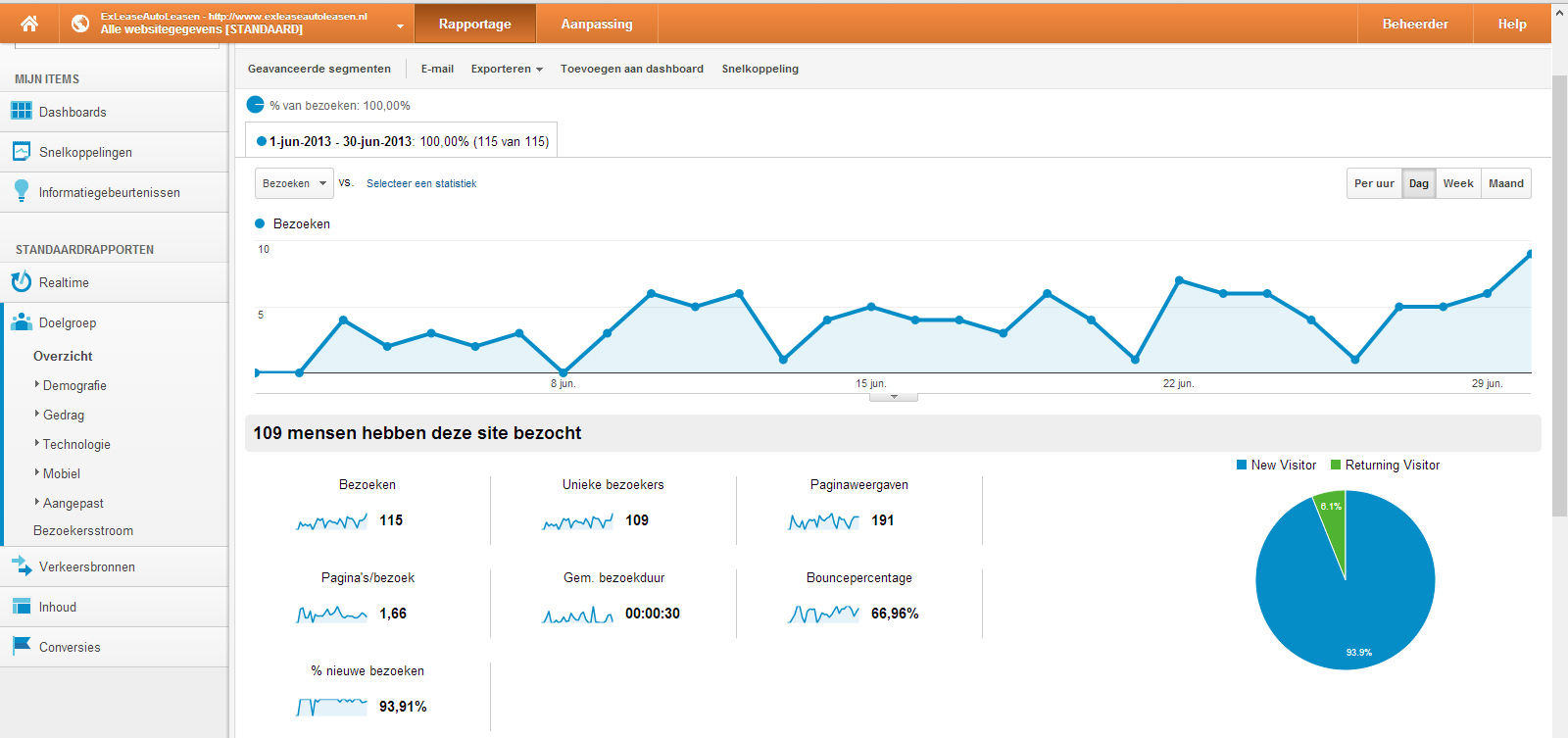Click the Paginaweergaven sparkline
This screenshot has height=738, width=1568.
tap(824, 521)
